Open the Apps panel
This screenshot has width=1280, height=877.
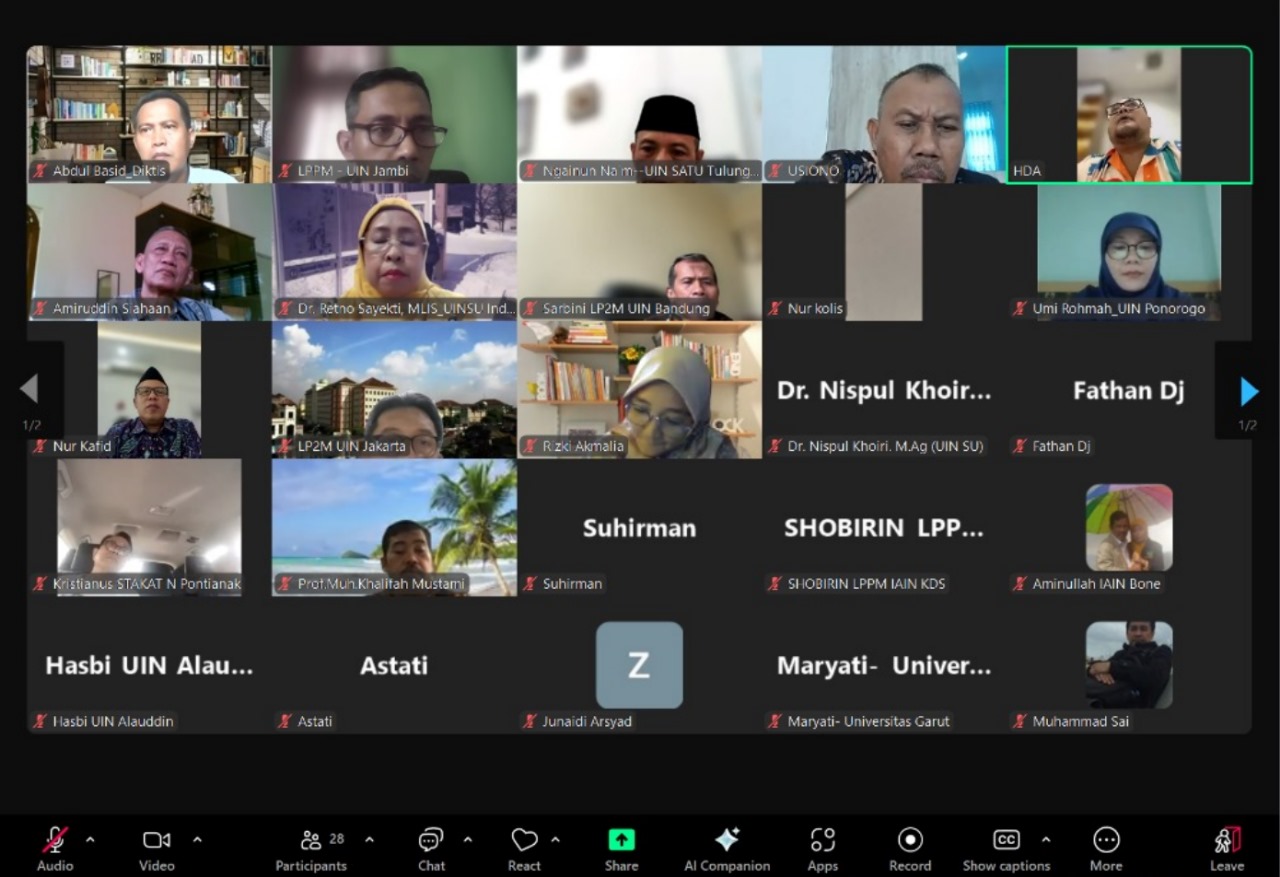[x=822, y=849]
